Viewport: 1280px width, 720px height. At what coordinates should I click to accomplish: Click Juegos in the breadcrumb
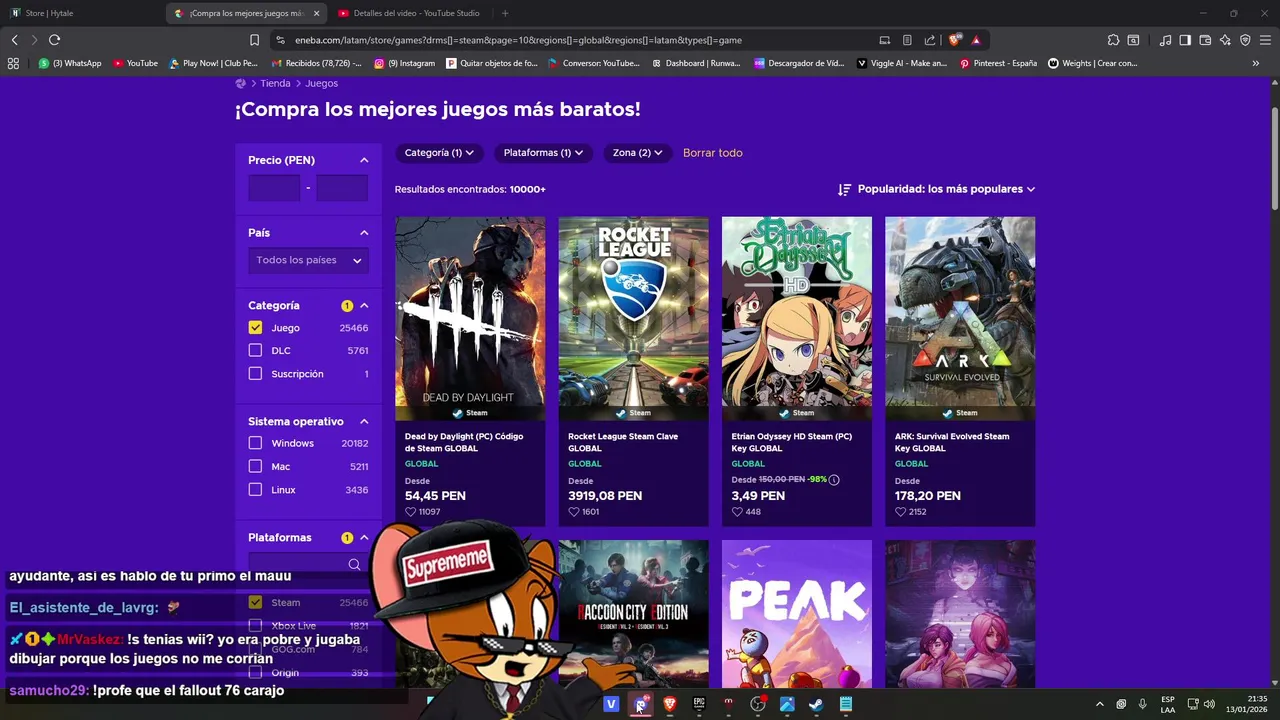click(322, 84)
